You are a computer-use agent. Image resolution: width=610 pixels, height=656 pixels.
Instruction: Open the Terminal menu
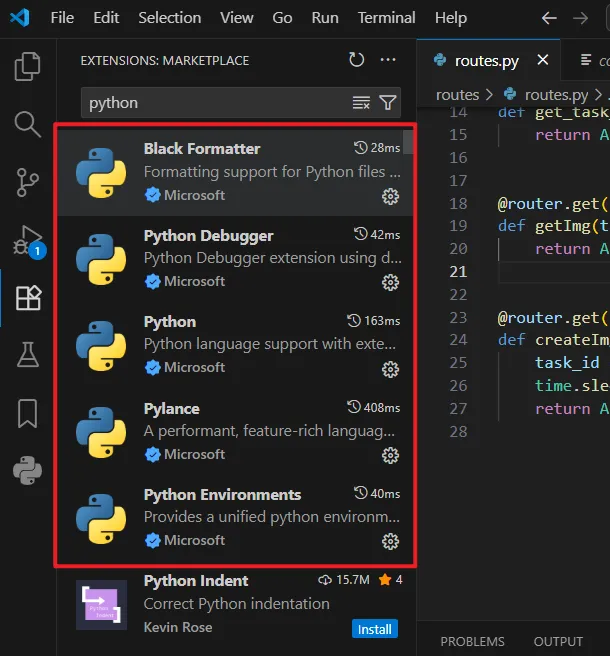(x=387, y=18)
